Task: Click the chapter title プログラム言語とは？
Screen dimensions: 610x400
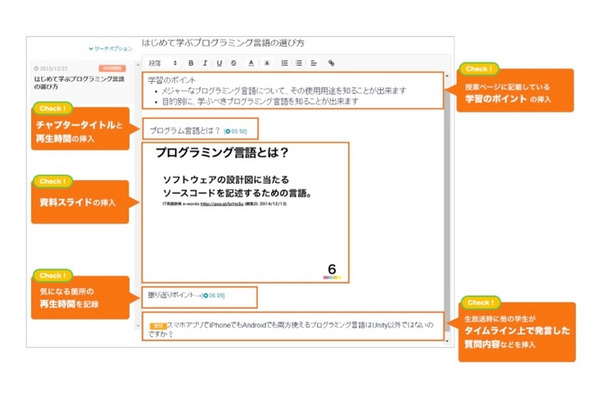Action: [185, 131]
